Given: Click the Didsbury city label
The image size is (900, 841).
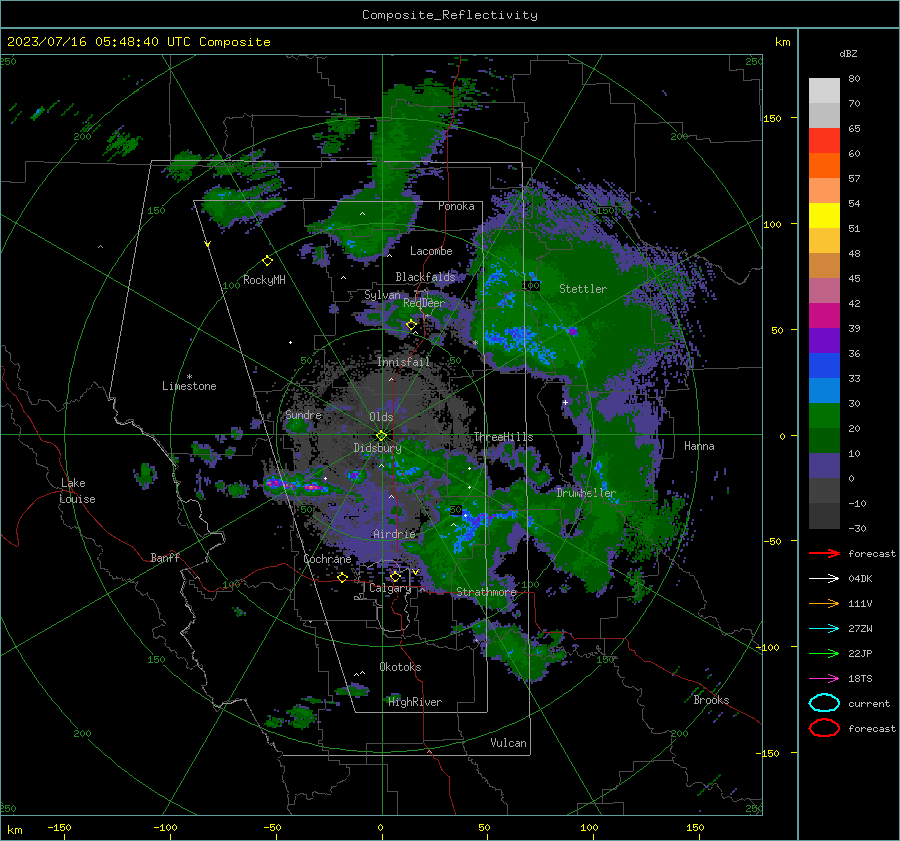Looking at the screenshot, I should (x=377, y=448).
